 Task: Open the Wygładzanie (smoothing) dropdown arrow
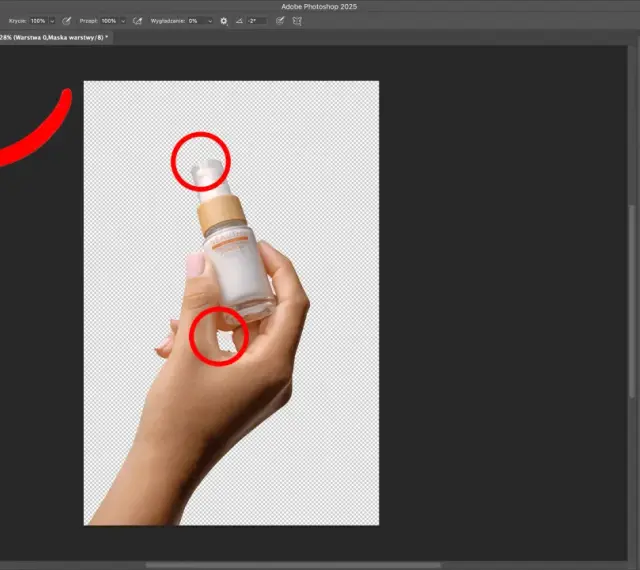[x=210, y=21]
